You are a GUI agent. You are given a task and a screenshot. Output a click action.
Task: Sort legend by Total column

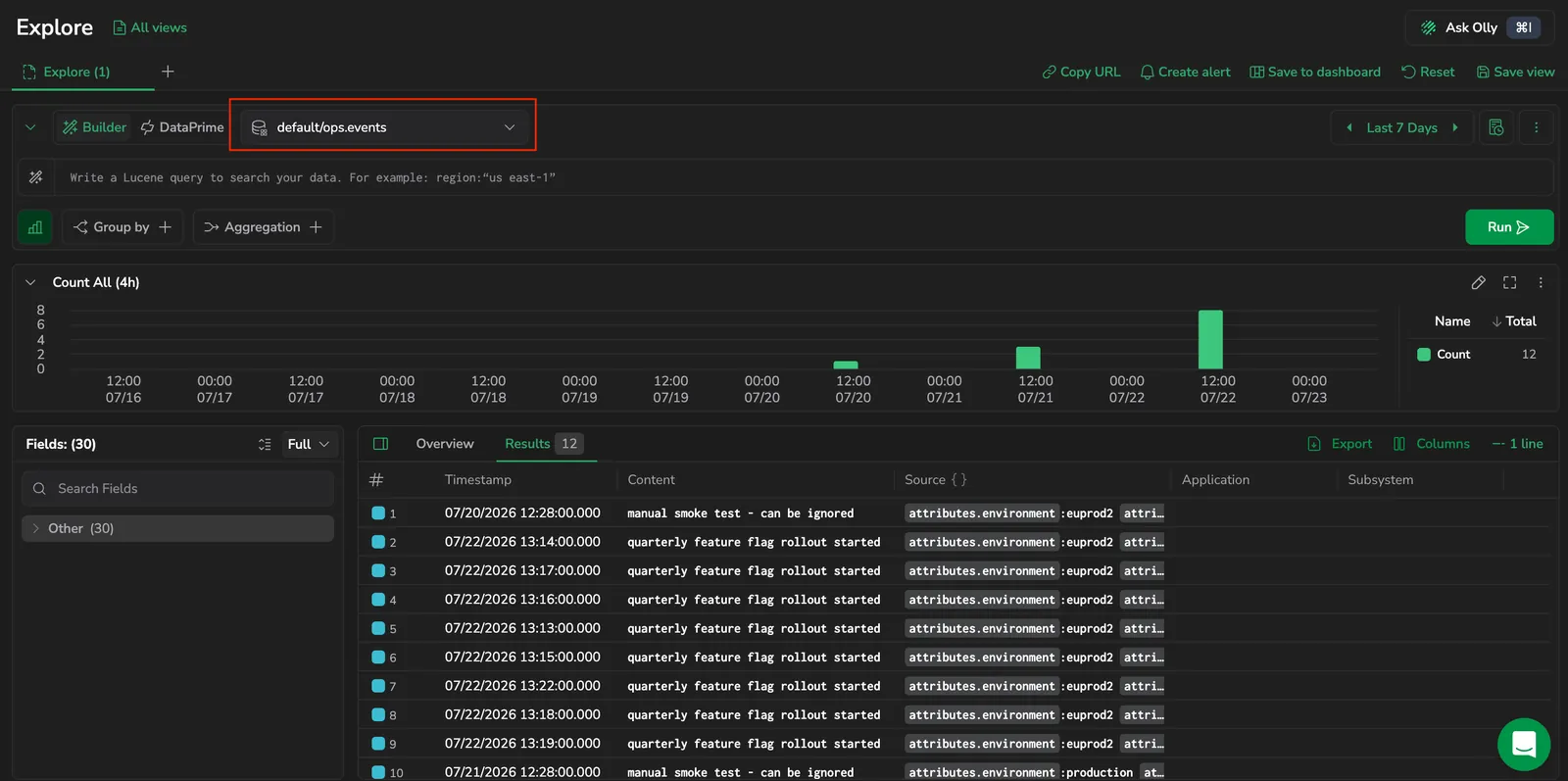(1514, 321)
